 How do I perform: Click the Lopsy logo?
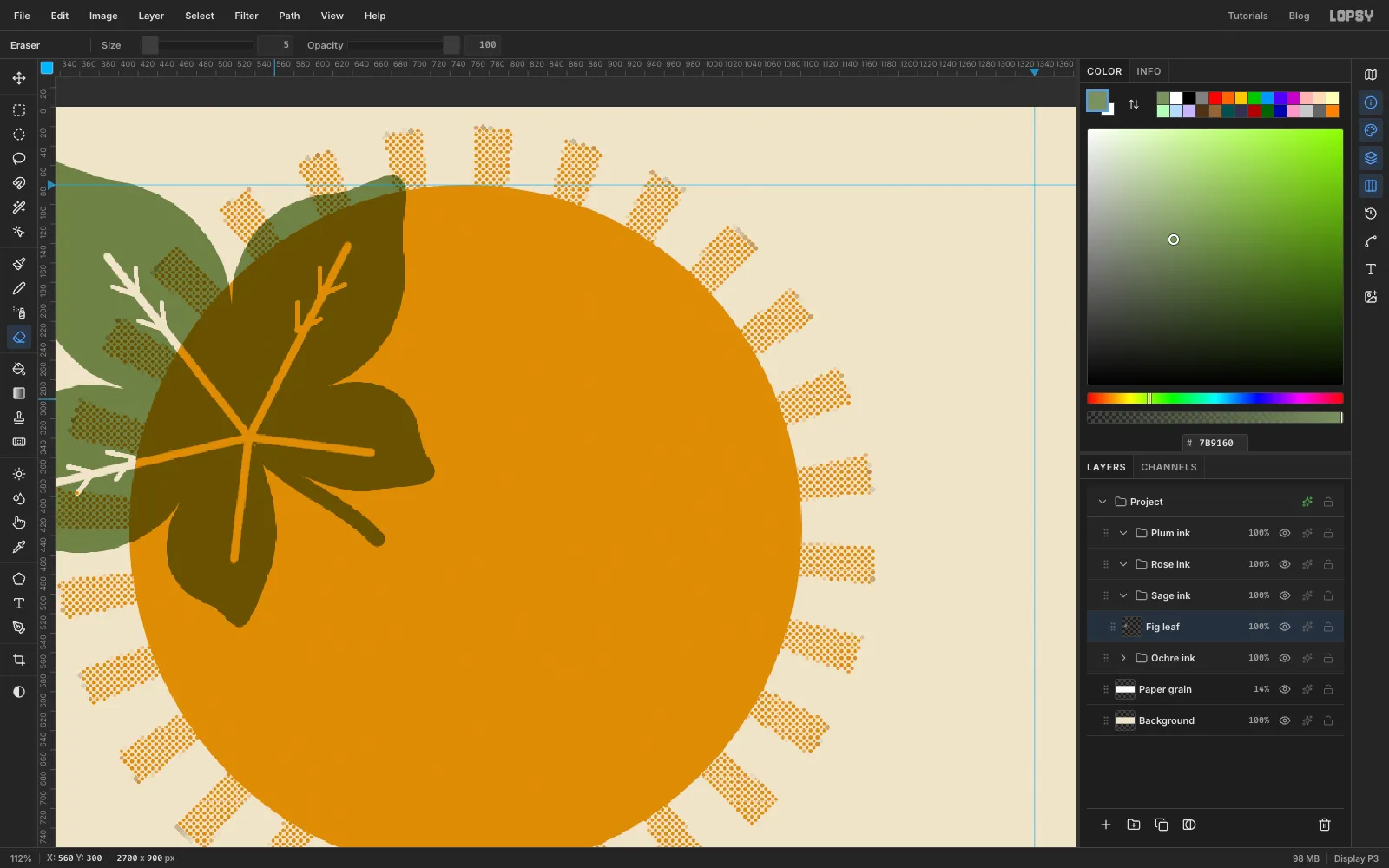[1352, 16]
